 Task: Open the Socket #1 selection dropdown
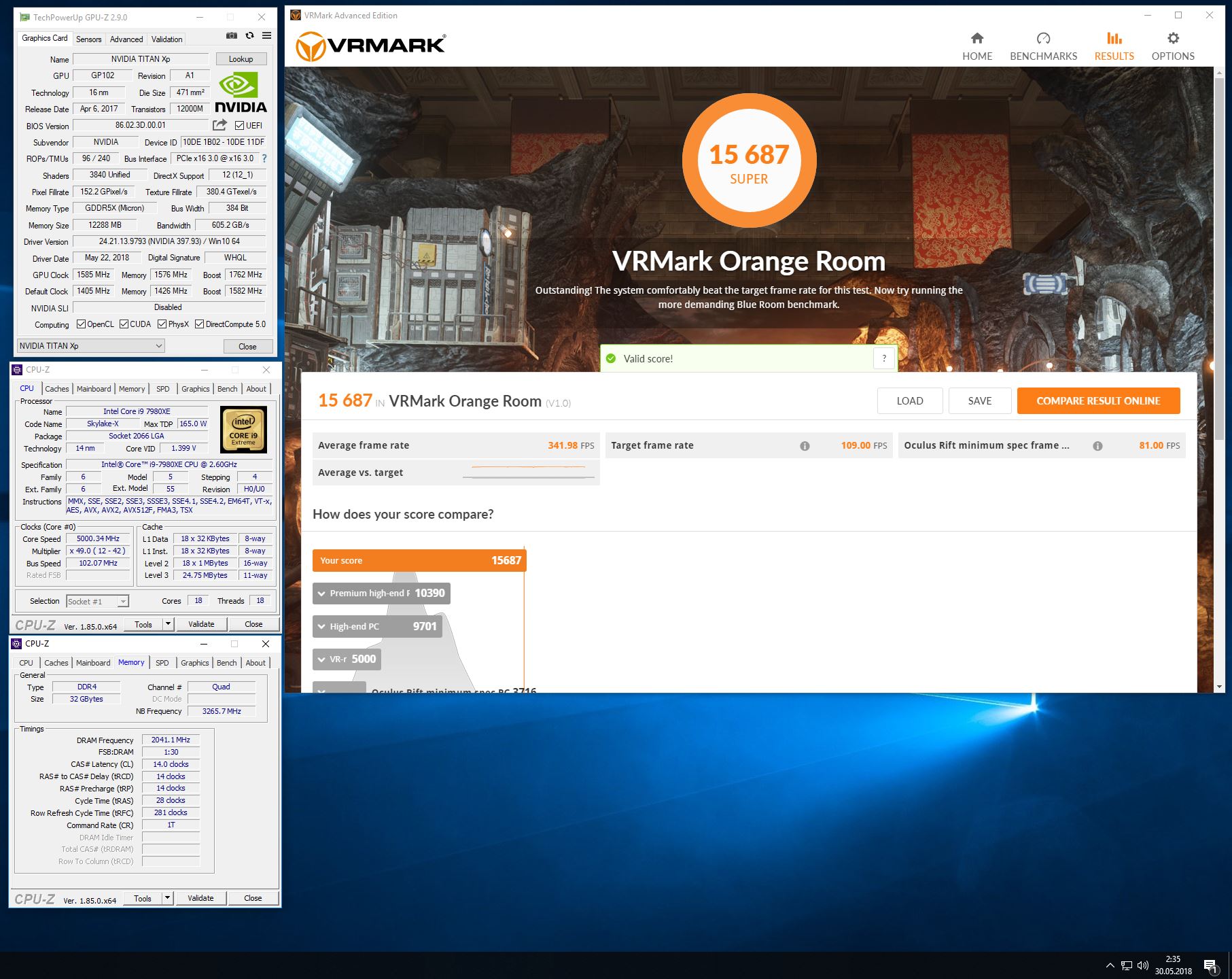[97, 601]
